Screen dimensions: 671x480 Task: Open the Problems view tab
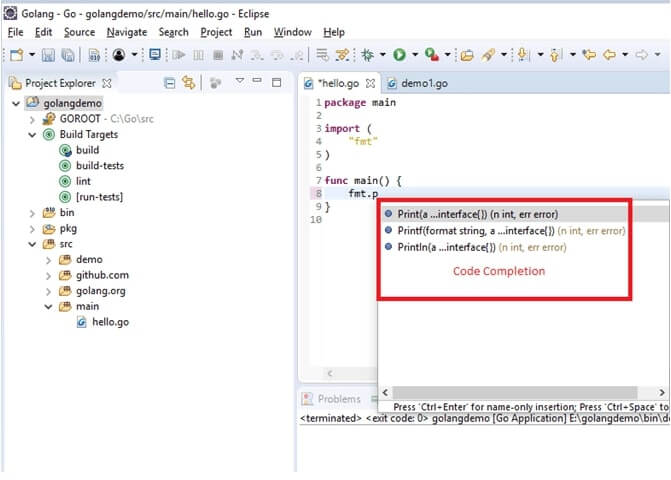[x=337, y=398]
